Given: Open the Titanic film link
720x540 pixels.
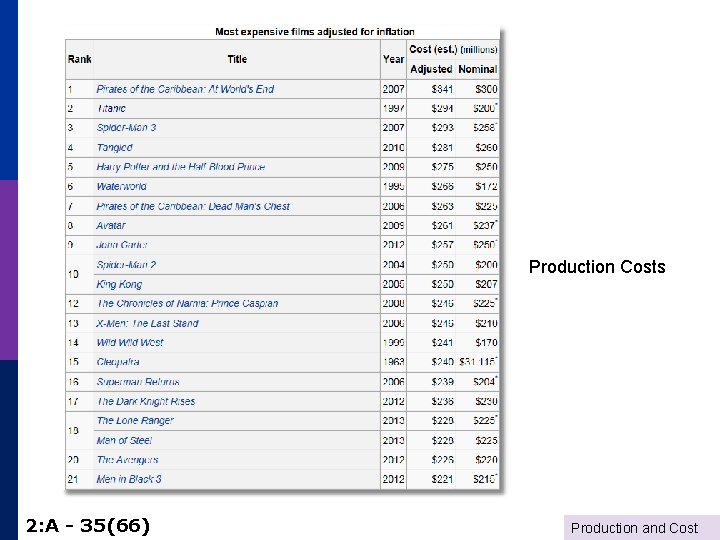Looking at the screenshot, I should [112, 108].
